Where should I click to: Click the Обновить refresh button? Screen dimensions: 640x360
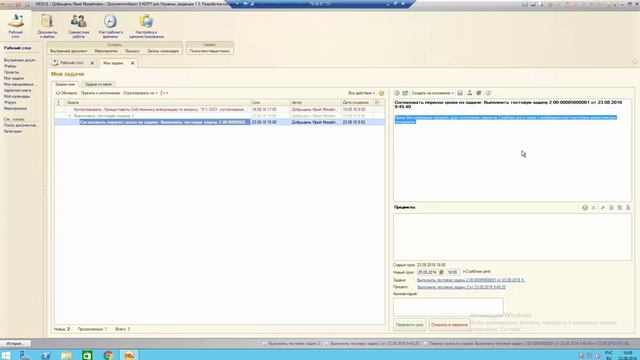click(66, 93)
